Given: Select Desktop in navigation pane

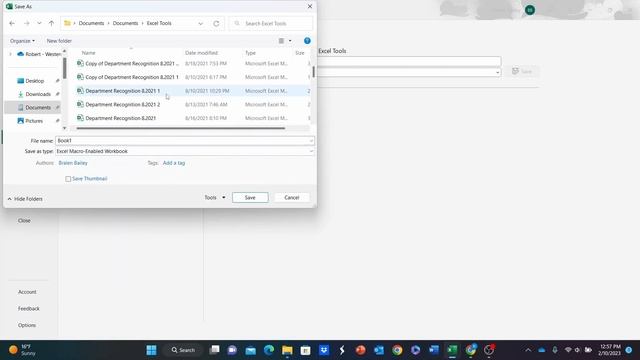Looking at the screenshot, I should click(35, 81).
